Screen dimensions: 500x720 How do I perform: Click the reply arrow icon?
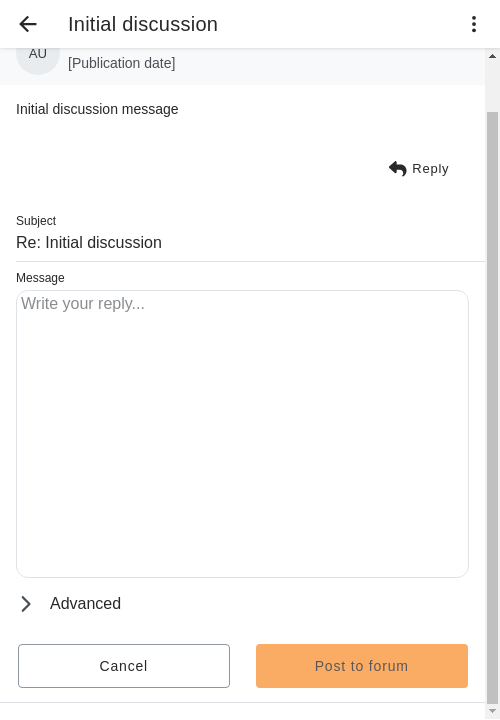(398, 169)
